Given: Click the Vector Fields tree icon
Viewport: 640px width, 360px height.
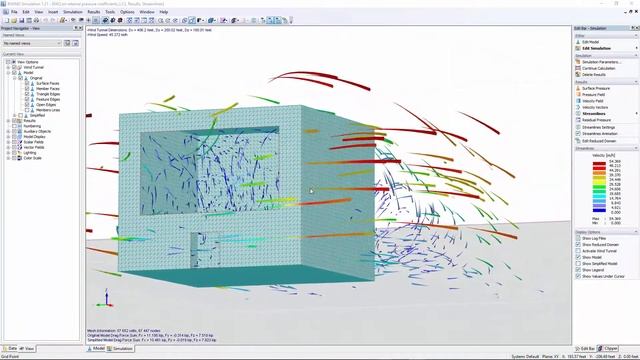Looking at the screenshot, I should [x=20, y=147].
